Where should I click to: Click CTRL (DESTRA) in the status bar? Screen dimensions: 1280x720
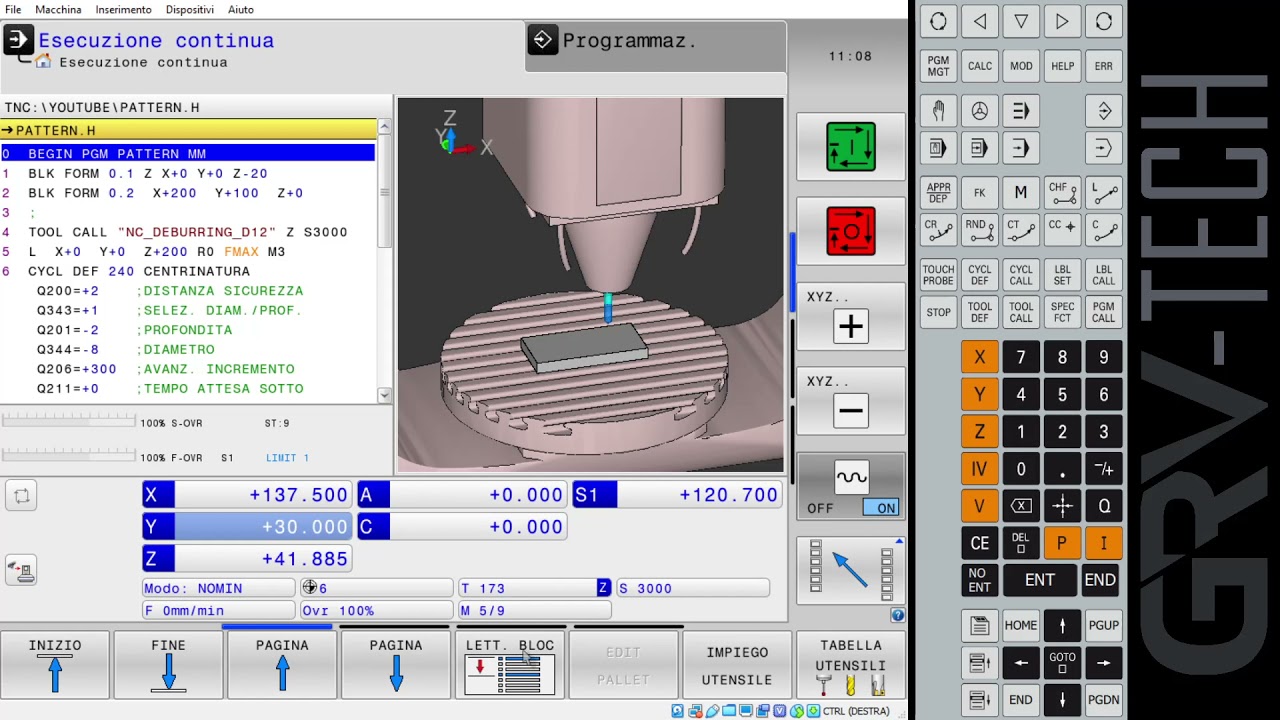(856, 711)
